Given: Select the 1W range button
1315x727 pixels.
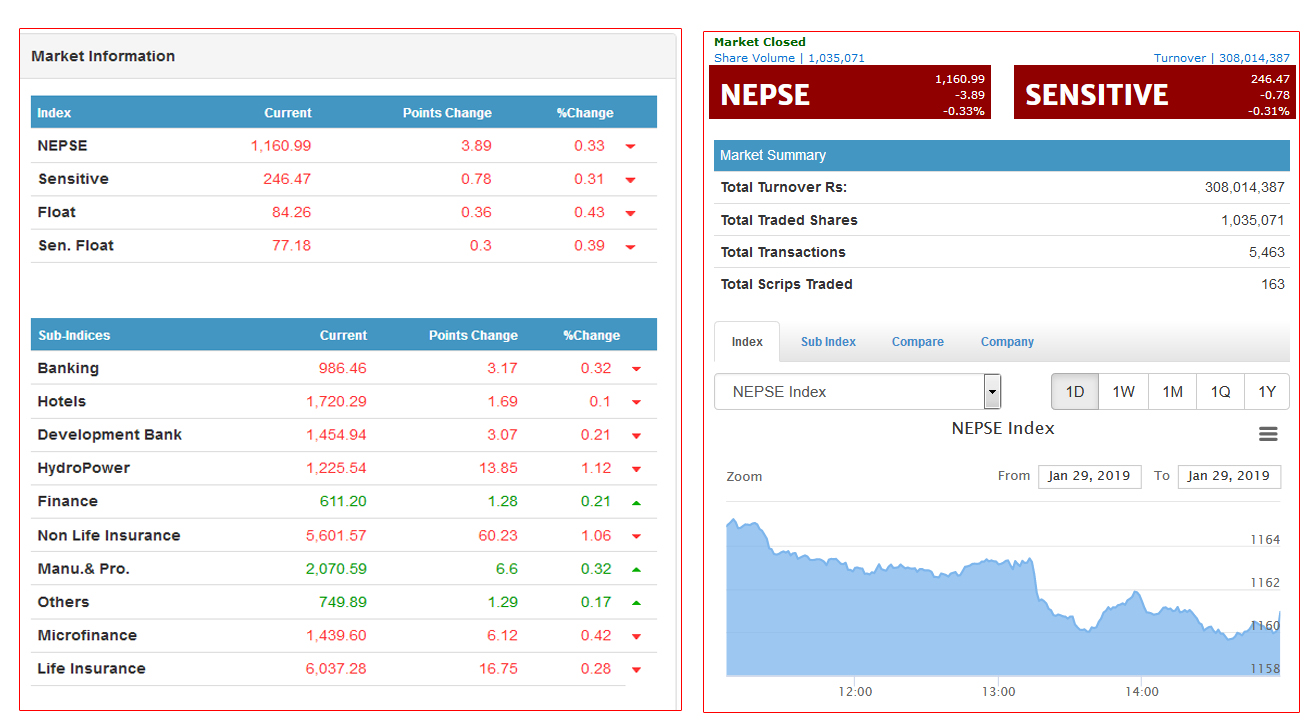Looking at the screenshot, I should (1124, 392).
